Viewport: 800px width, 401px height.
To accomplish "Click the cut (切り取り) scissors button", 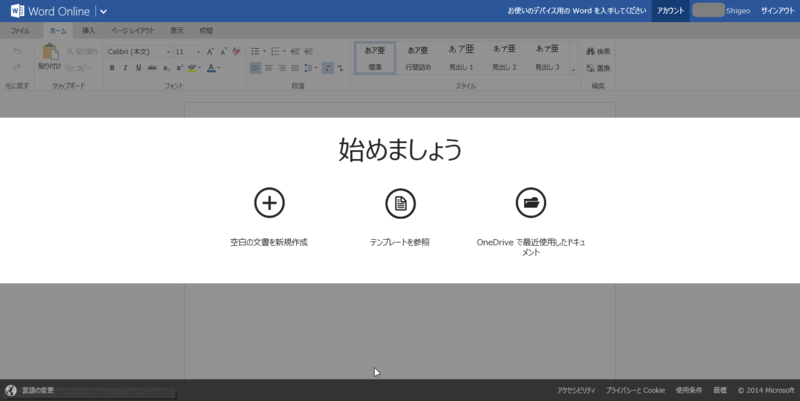I will tap(82, 51).
